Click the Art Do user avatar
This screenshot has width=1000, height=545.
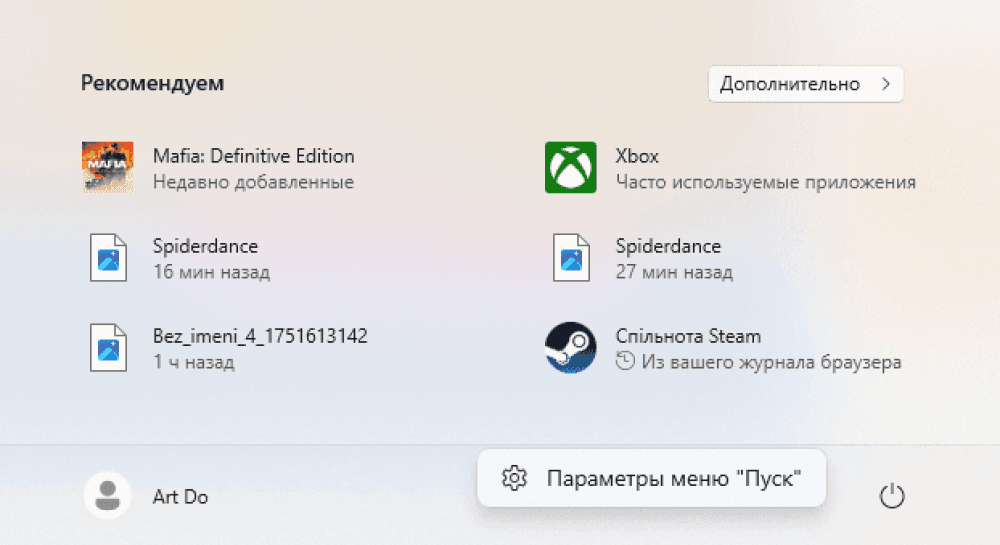pyautogui.click(x=107, y=496)
